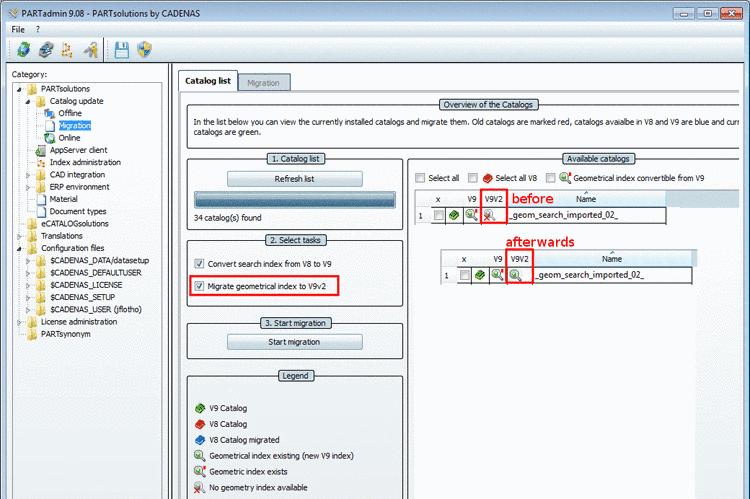Click Geometric index exists legend icon
750x499 pixels.
tap(199, 472)
